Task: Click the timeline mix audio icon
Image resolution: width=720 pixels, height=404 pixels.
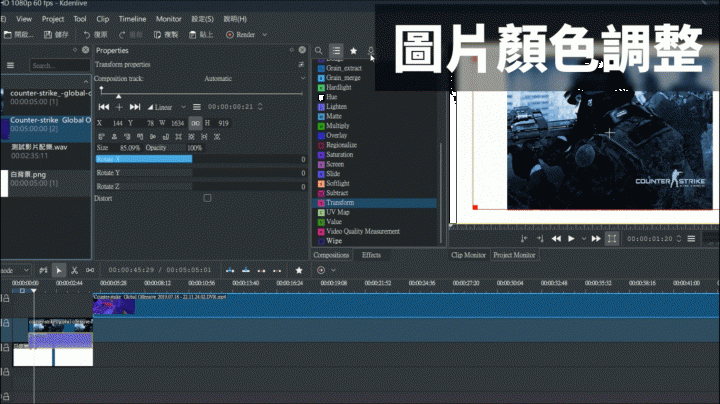Action: (43, 270)
